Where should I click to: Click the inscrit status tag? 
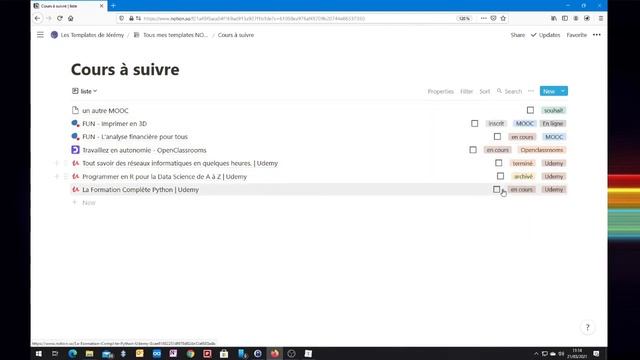(496, 123)
